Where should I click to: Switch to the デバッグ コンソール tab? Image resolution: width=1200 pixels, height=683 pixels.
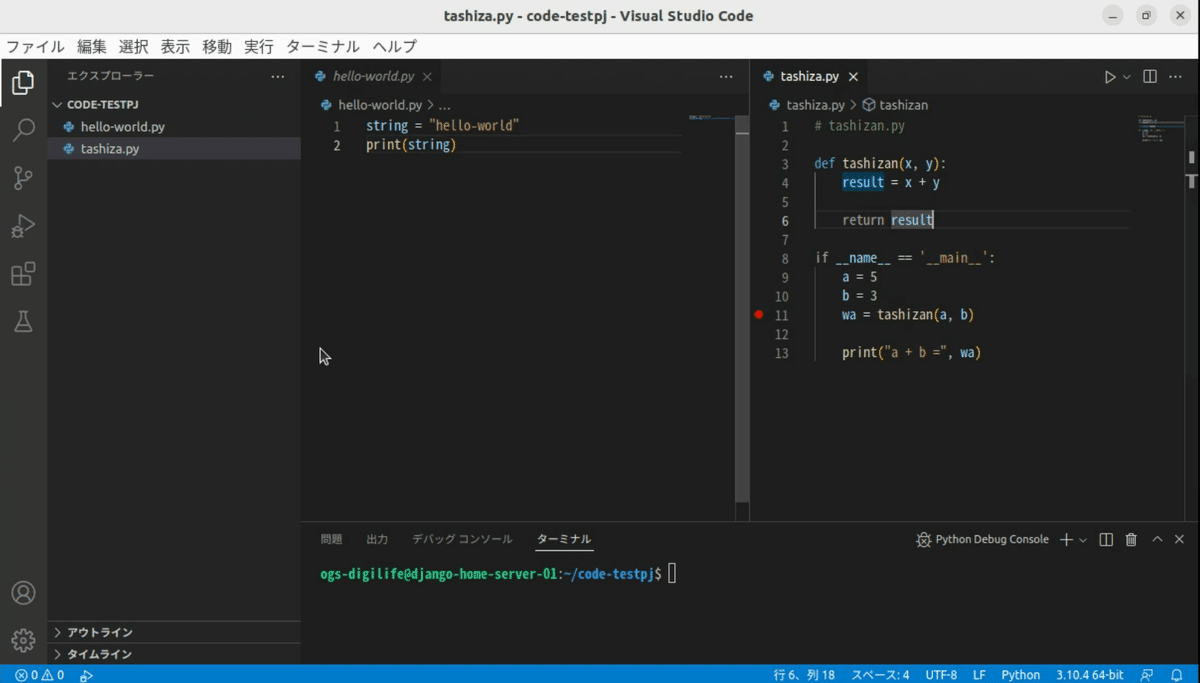pyautogui.click(x=462, y=539)
